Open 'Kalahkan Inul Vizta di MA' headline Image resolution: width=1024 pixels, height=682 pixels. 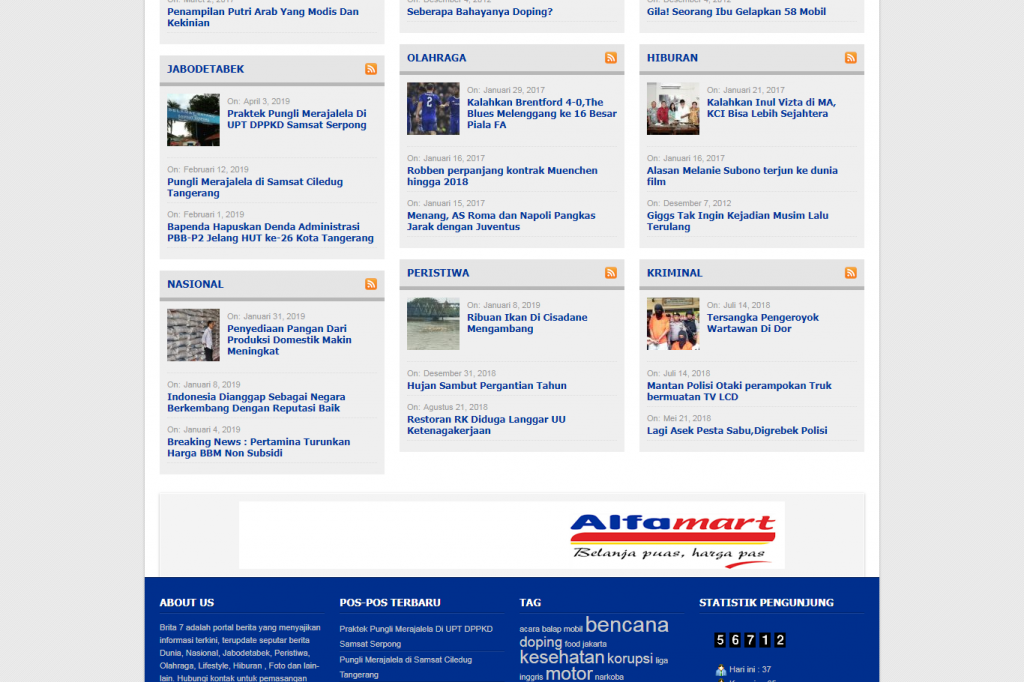coord(771,108)
